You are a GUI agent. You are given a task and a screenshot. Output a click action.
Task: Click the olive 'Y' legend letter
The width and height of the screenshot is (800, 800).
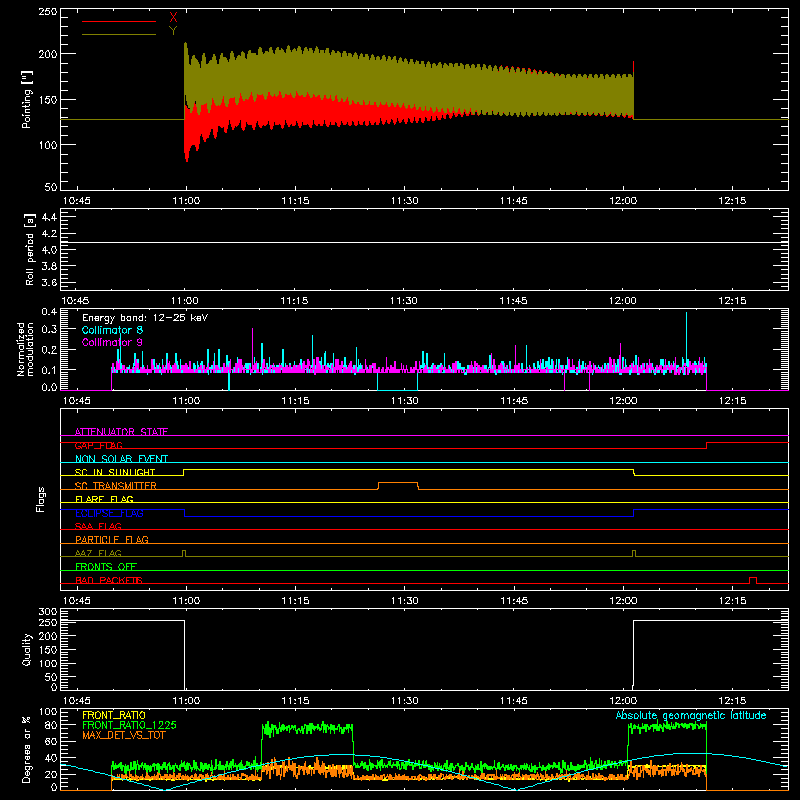[173, 31]
